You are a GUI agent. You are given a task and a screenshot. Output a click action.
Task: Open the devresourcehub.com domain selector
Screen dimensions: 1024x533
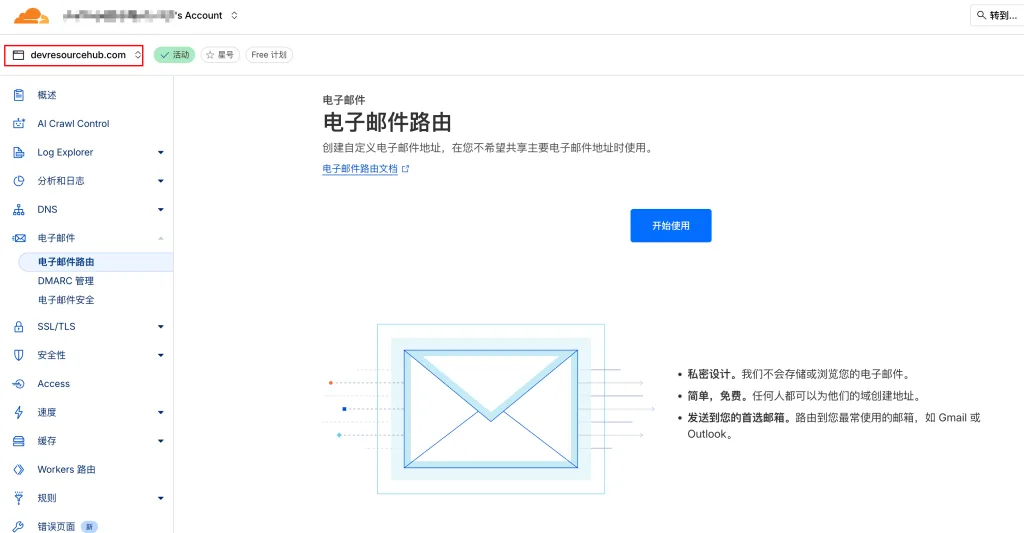click(x=74, y=56)
